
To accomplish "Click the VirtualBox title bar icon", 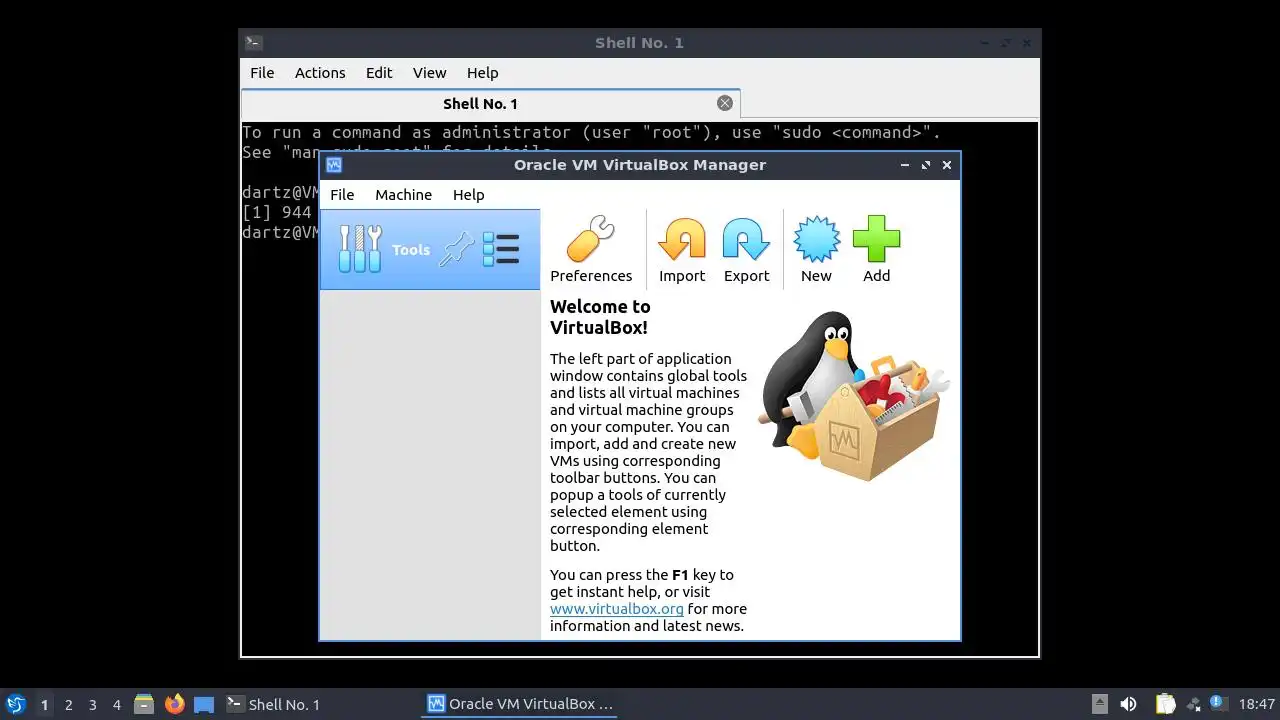I will 334,165.
